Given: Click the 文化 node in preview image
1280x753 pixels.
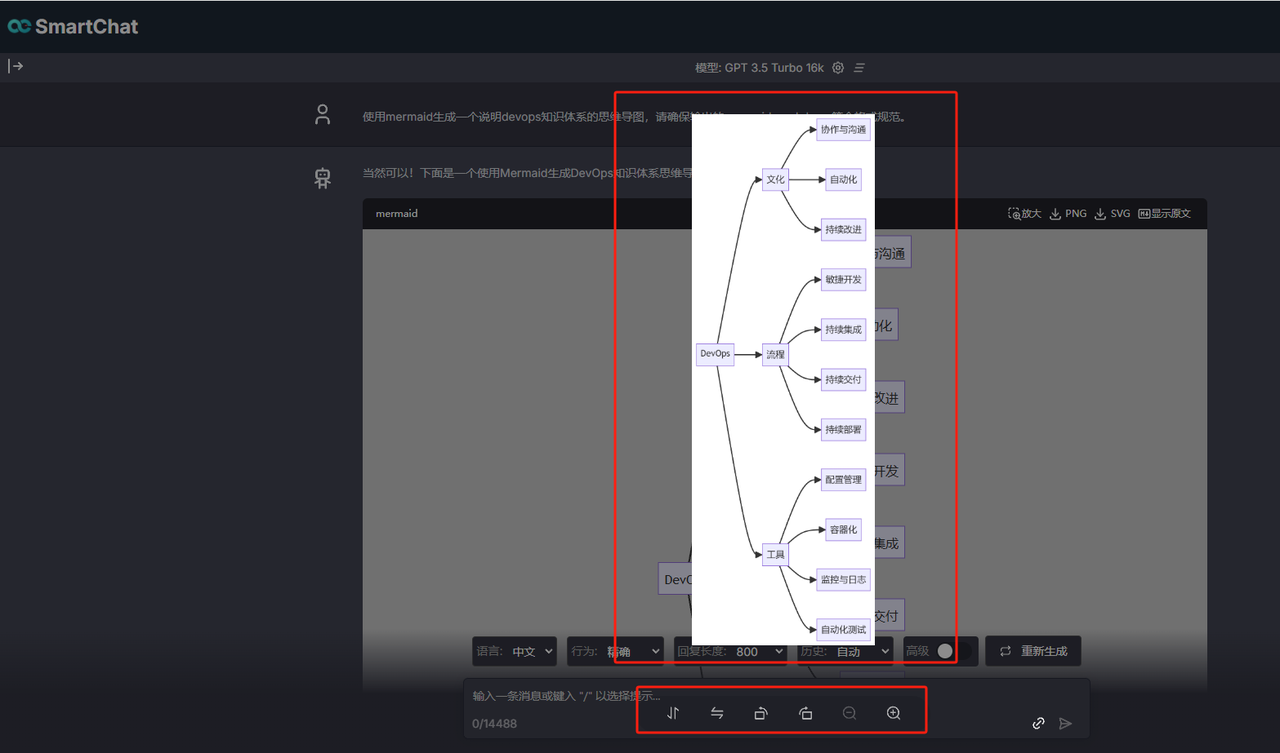Looking at the screenshot, I should [x=776, y=180].
